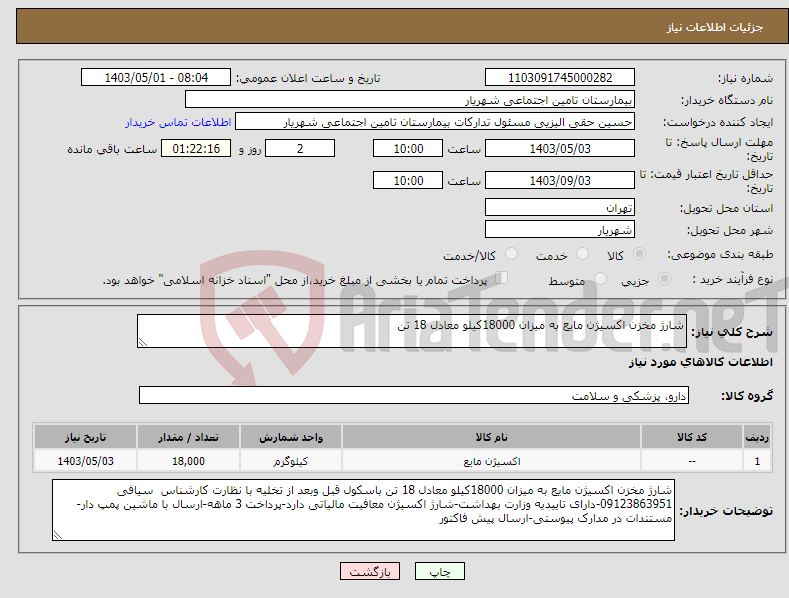
Task: Click the announcement date field 1403/05/01 - 08:04
Action: click(156, 78)
